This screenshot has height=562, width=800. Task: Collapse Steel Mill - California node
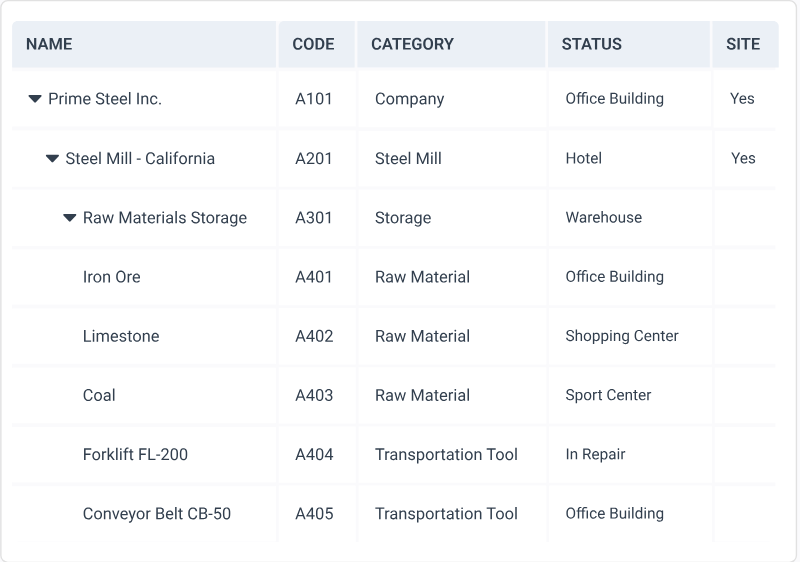[x=52, y=158]
